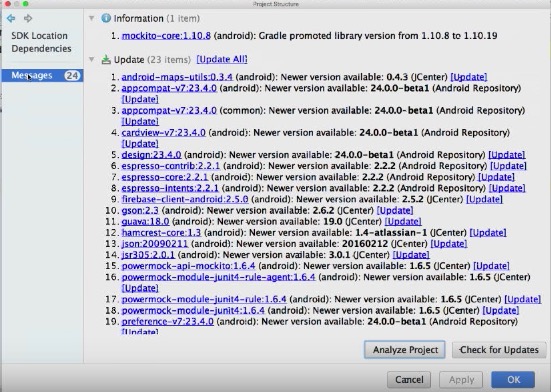Open the mockito-core:1.10.8 link
Viewport: 551px width, 392px height.
[x=166, y=36]
